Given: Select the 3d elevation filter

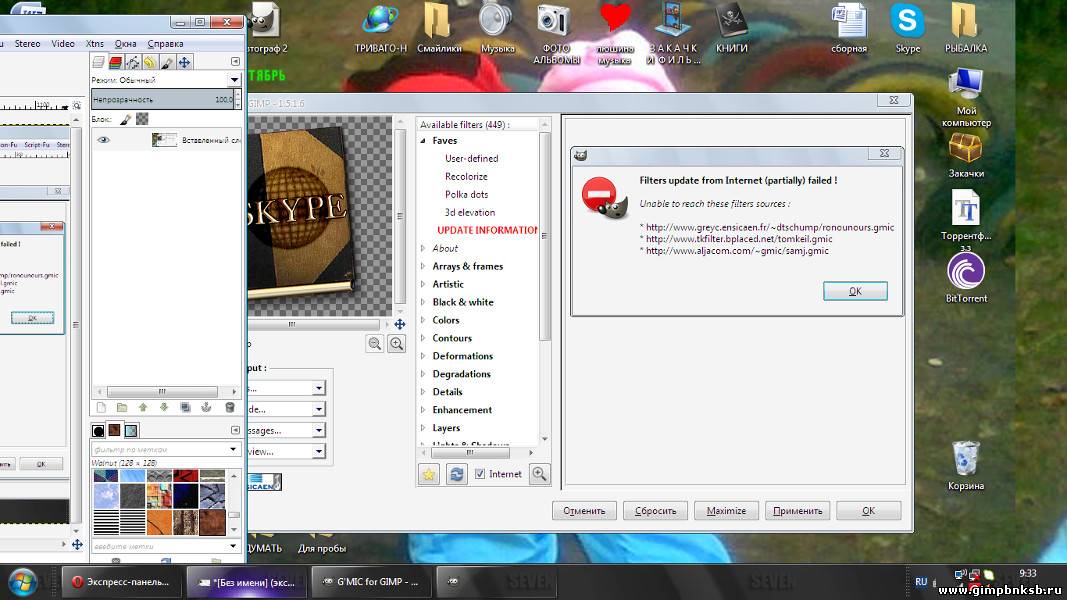Looking at the screenshot, I should pos(470,212).
